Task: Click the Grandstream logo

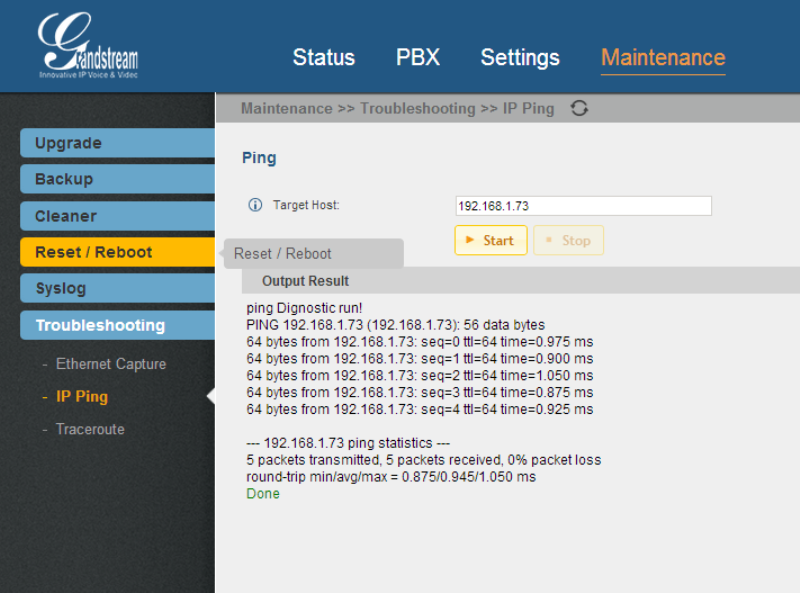Action: (x=88, y=47)
